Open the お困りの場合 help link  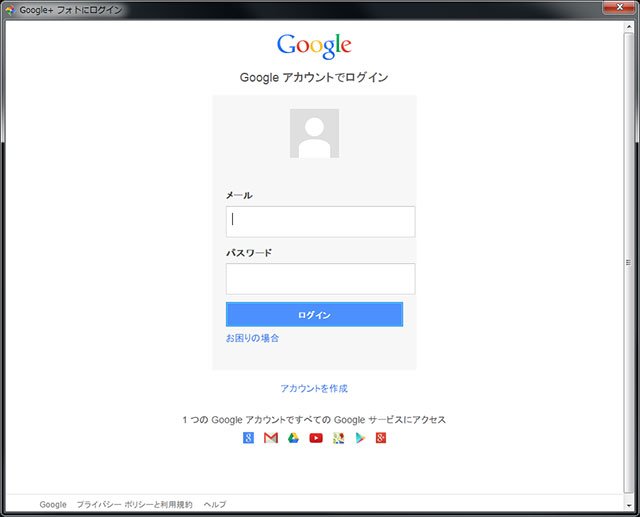pos(252,338)
